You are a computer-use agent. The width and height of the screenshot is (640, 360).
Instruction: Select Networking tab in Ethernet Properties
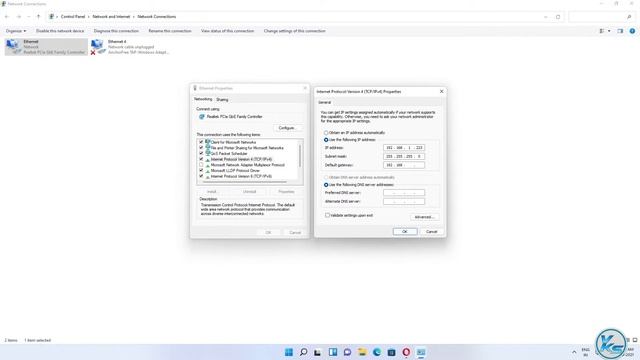pyautogui.click(x=203, y=99)
